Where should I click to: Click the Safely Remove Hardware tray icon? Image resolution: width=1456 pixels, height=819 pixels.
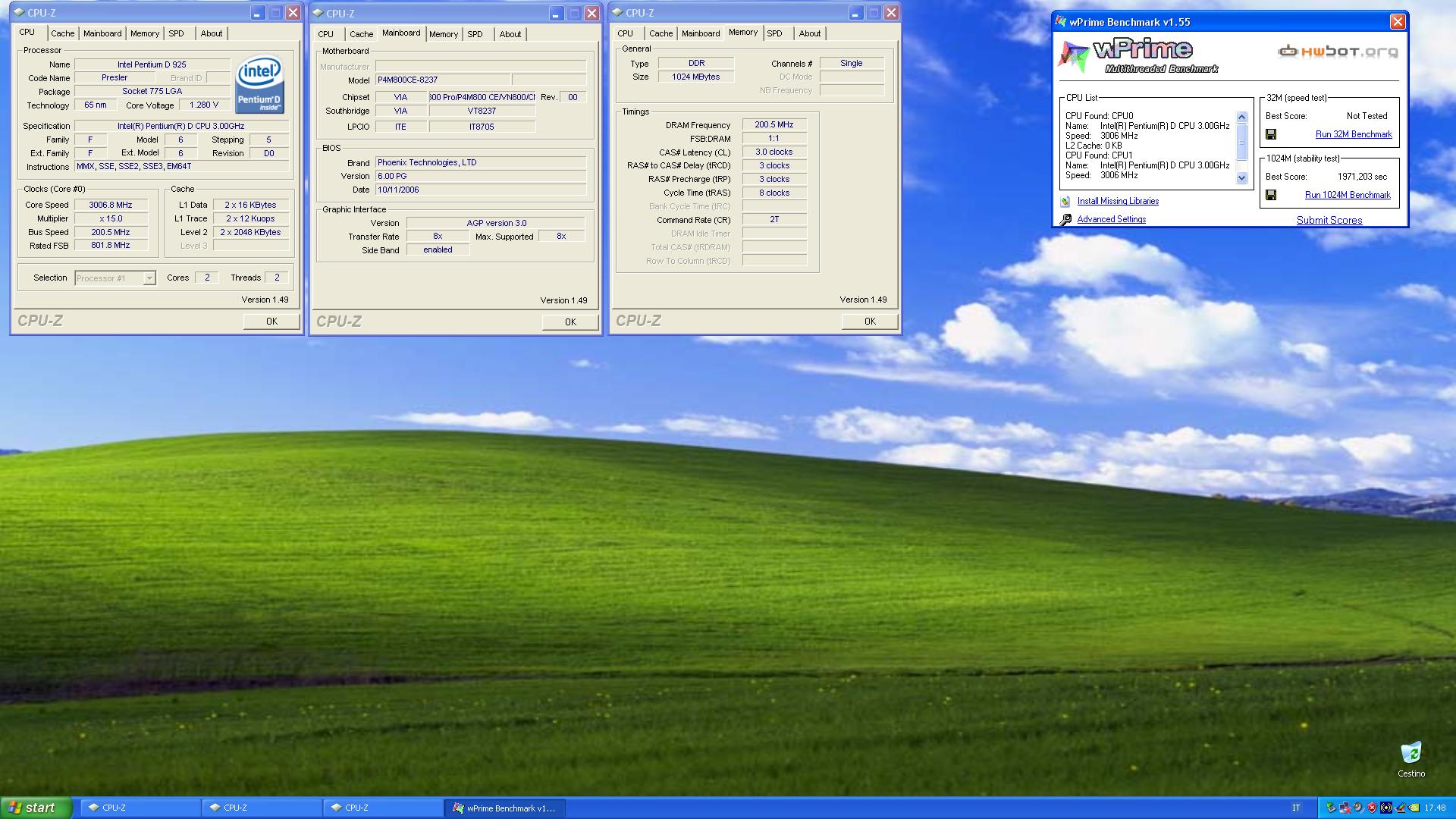pos(1331,808)
